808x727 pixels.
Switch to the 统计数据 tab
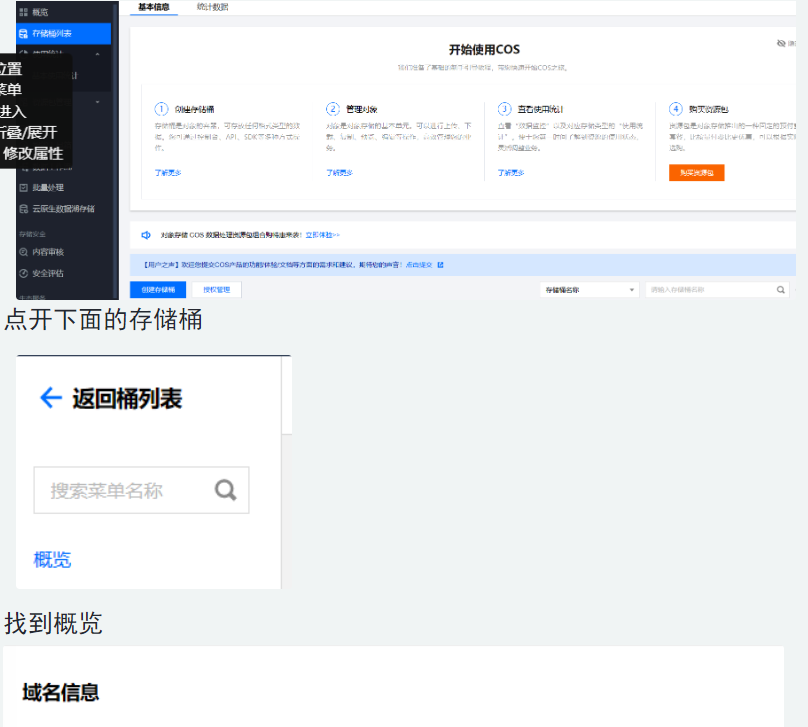click(212, 7)
